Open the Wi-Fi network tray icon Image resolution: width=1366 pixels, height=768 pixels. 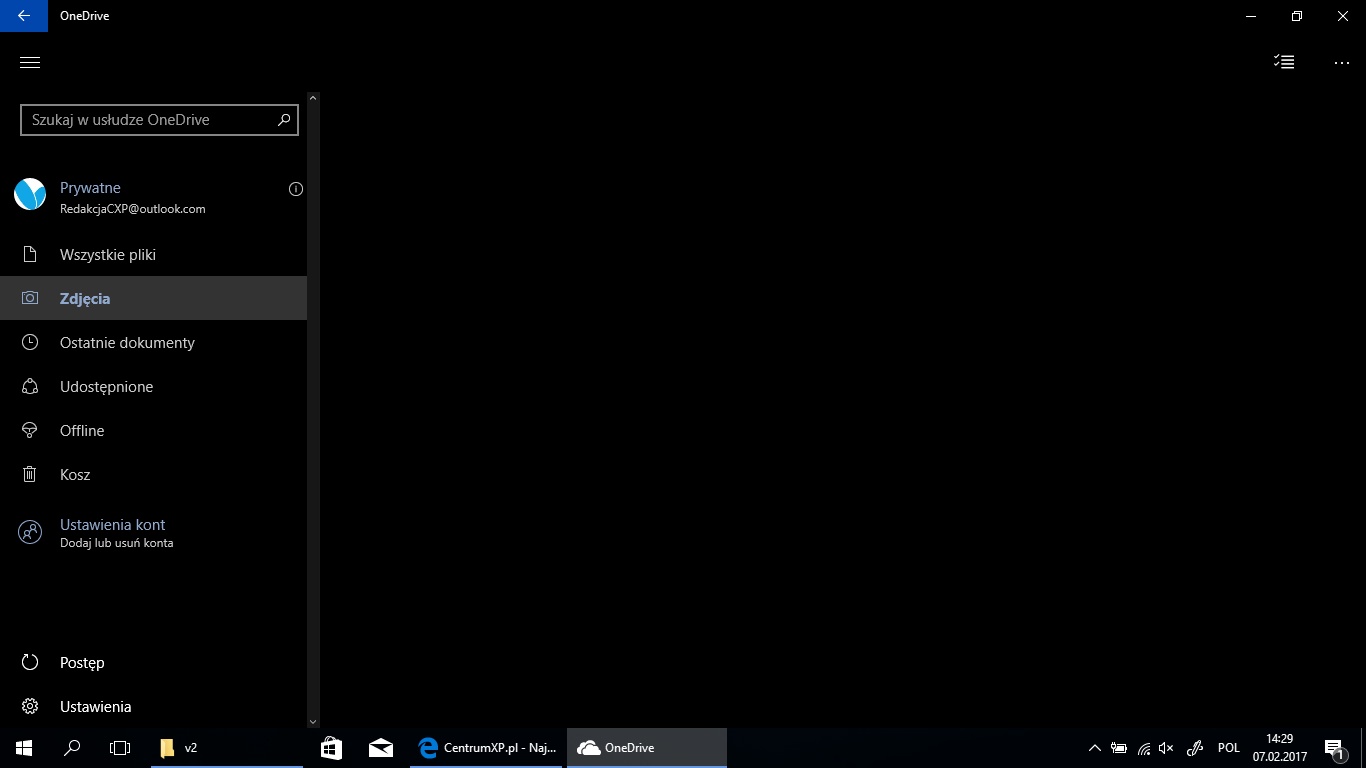tap(1143, 748)
